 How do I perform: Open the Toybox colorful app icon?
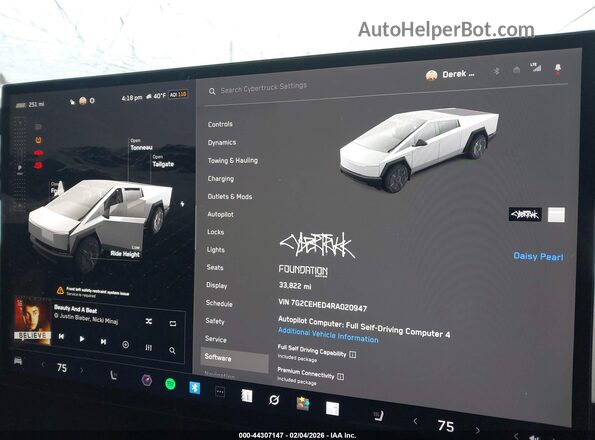click(x=303, y=404)
